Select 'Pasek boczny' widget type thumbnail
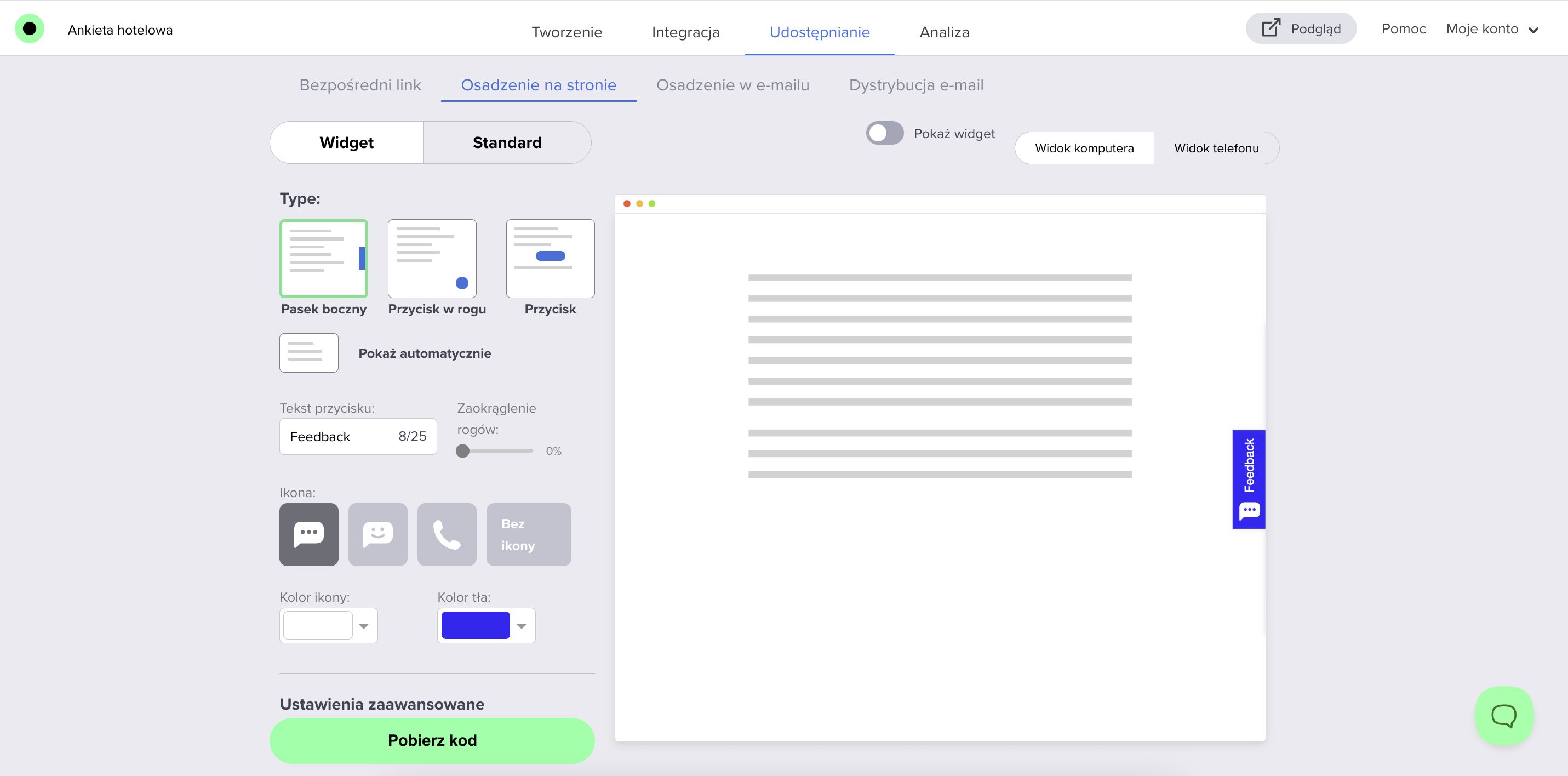The image size is (1568, 776). 323,258
